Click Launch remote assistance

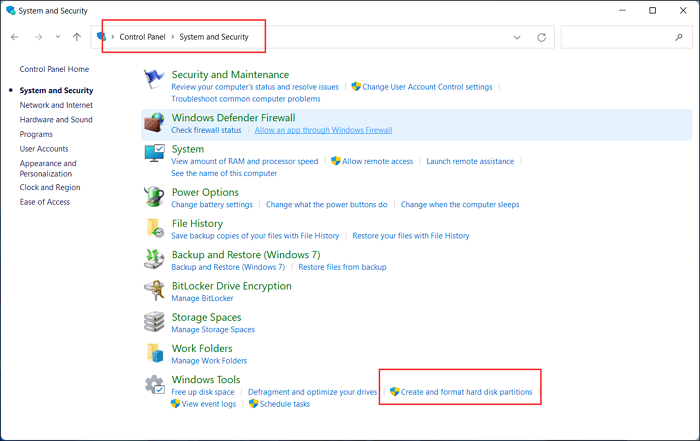click(x=470, y=162)
